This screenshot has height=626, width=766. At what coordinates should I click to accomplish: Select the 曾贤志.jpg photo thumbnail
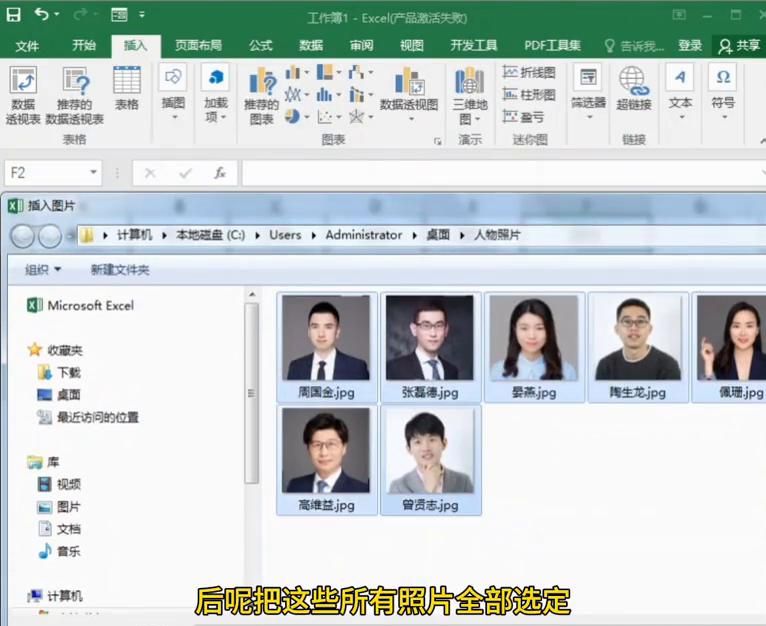click(x=430, y=460)
